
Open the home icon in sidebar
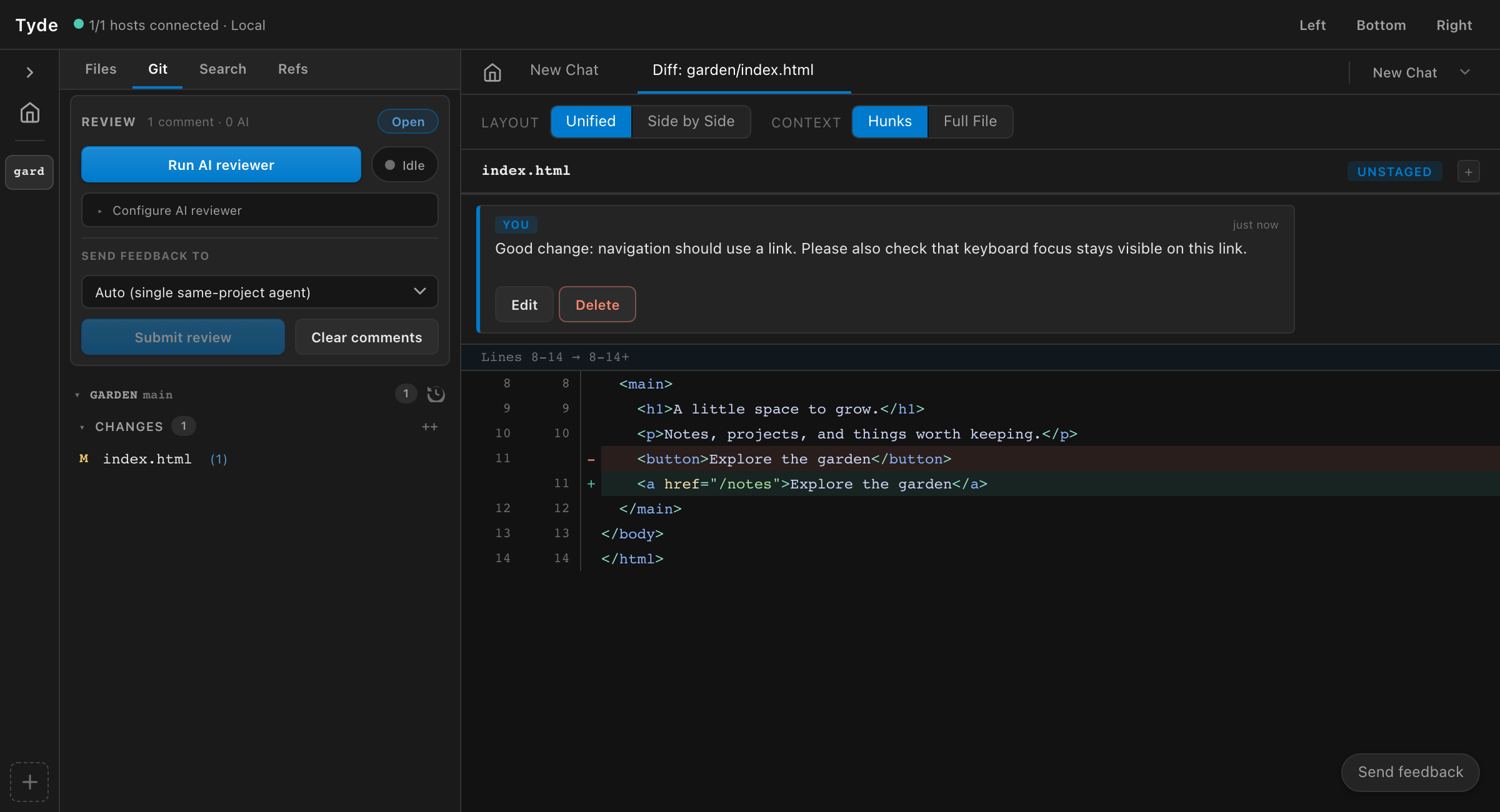[29, 113]
